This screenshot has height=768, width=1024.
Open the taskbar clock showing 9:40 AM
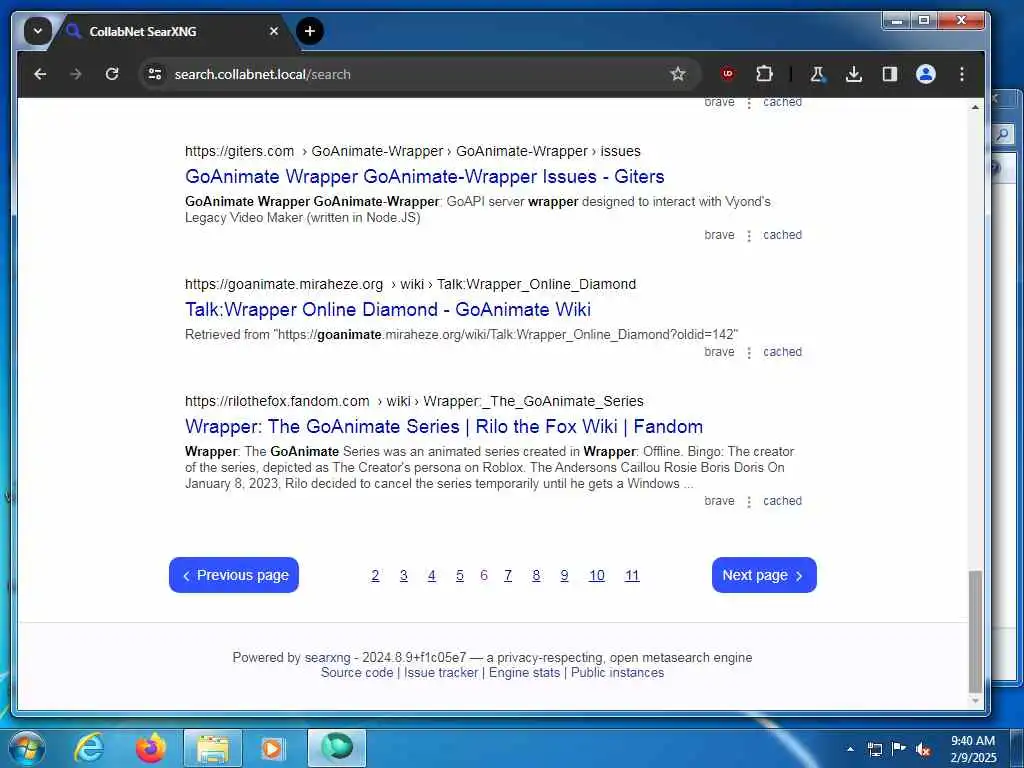973,749
